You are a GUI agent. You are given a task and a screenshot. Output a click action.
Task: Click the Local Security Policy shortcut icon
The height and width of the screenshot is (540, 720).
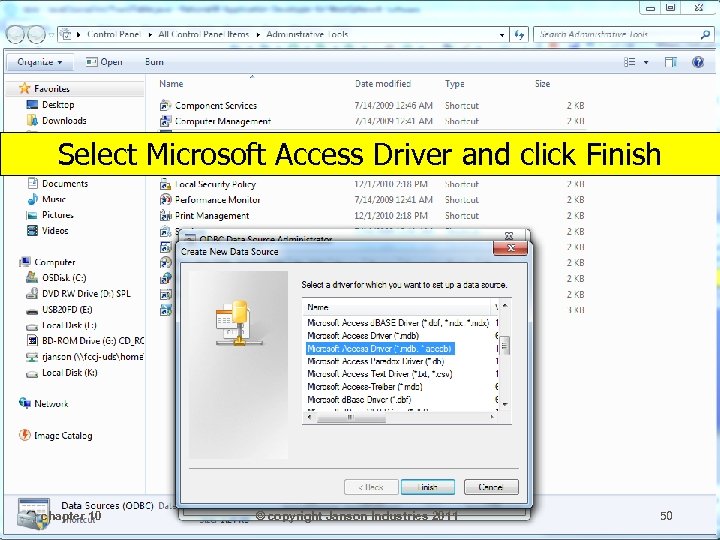click(x=165, y=185)
